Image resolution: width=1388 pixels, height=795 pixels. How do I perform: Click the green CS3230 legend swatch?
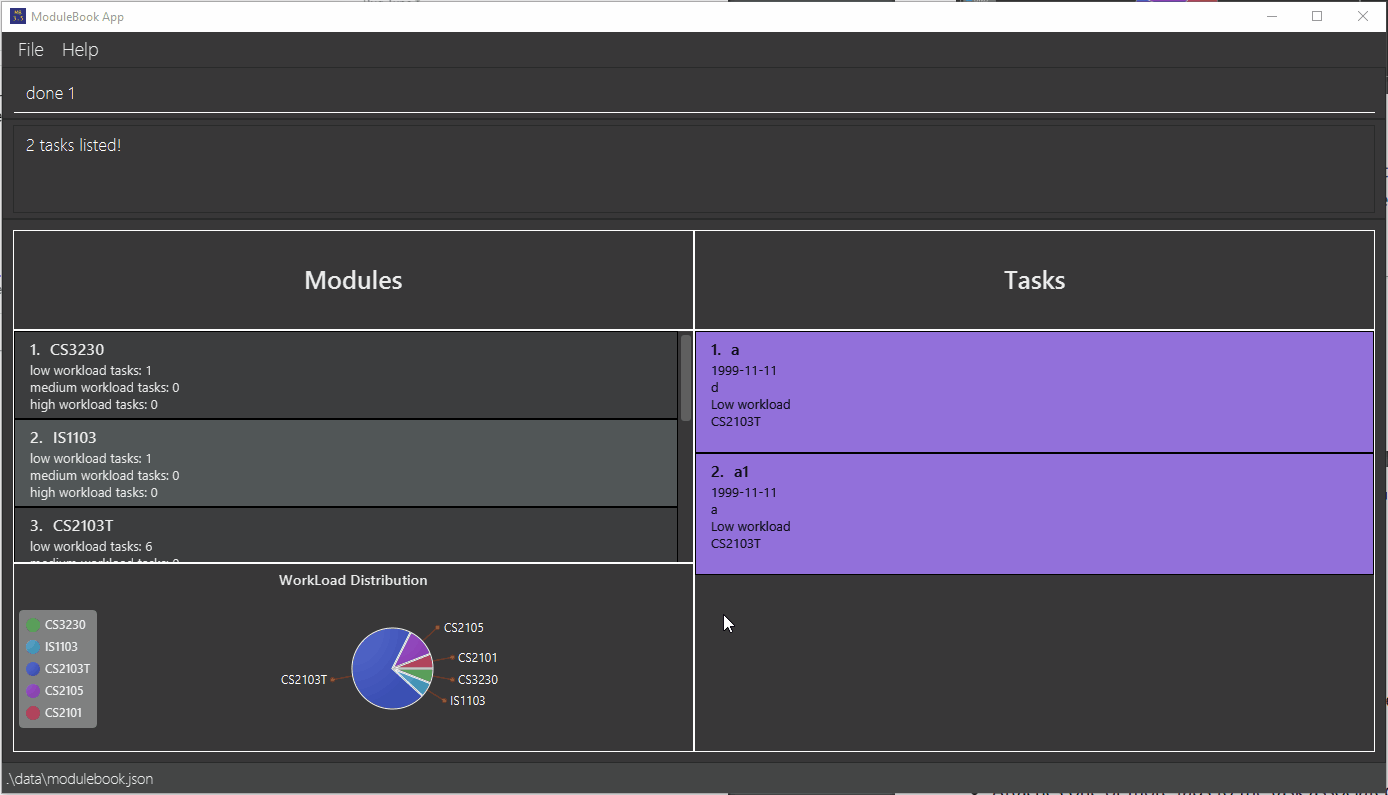pos(33,625)
